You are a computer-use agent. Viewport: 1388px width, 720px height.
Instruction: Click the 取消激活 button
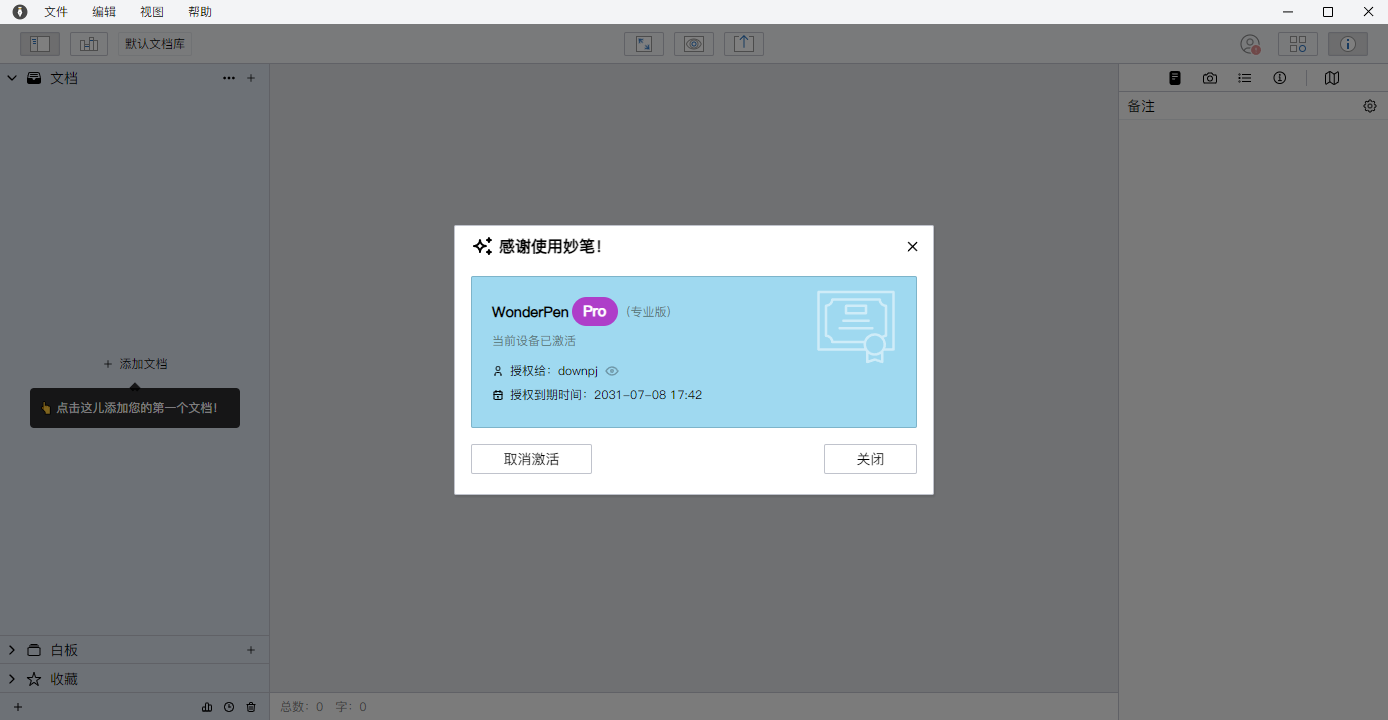[531, 459]
